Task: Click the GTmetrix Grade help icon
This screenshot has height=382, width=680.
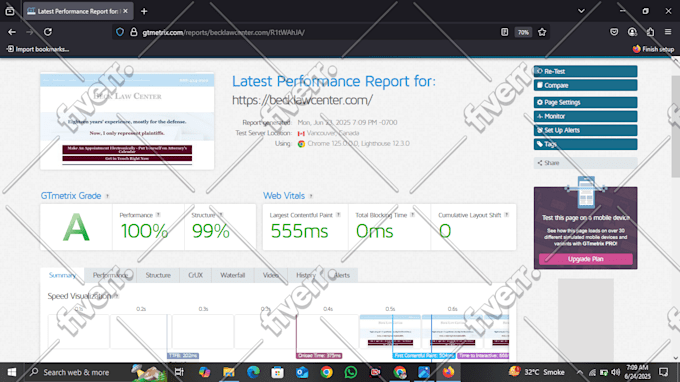Action: coord(107,196)
